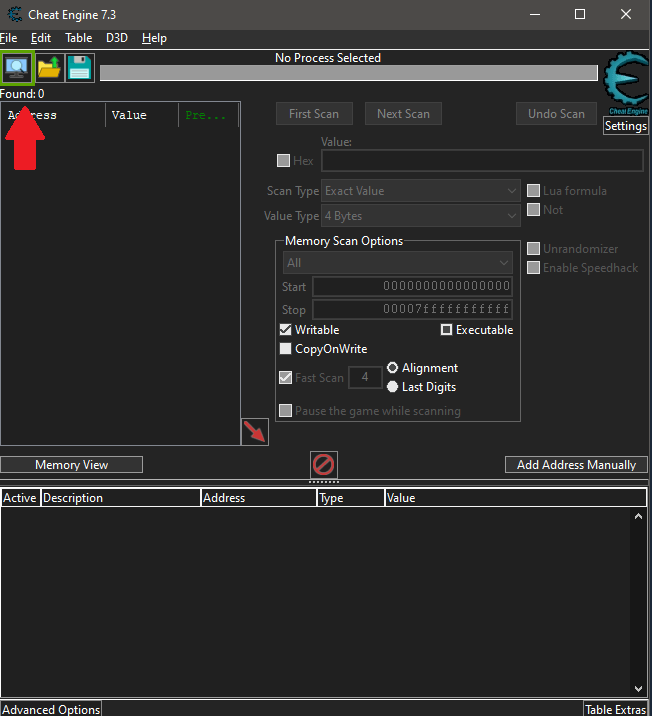652x716 pixels.
Task: Click the Start address field
Action: click(412, 286)
